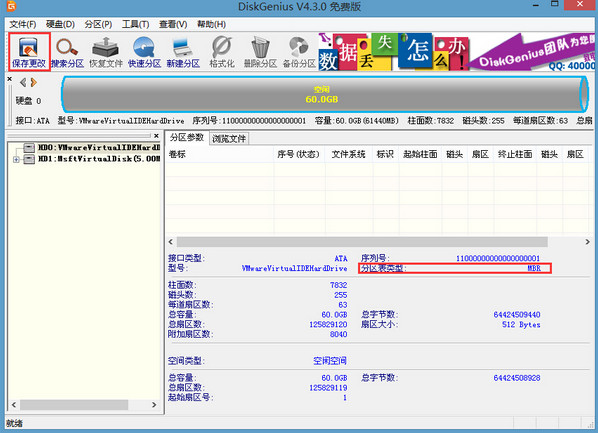Go to previous disk with left arrow

click(x=23, y=82)
